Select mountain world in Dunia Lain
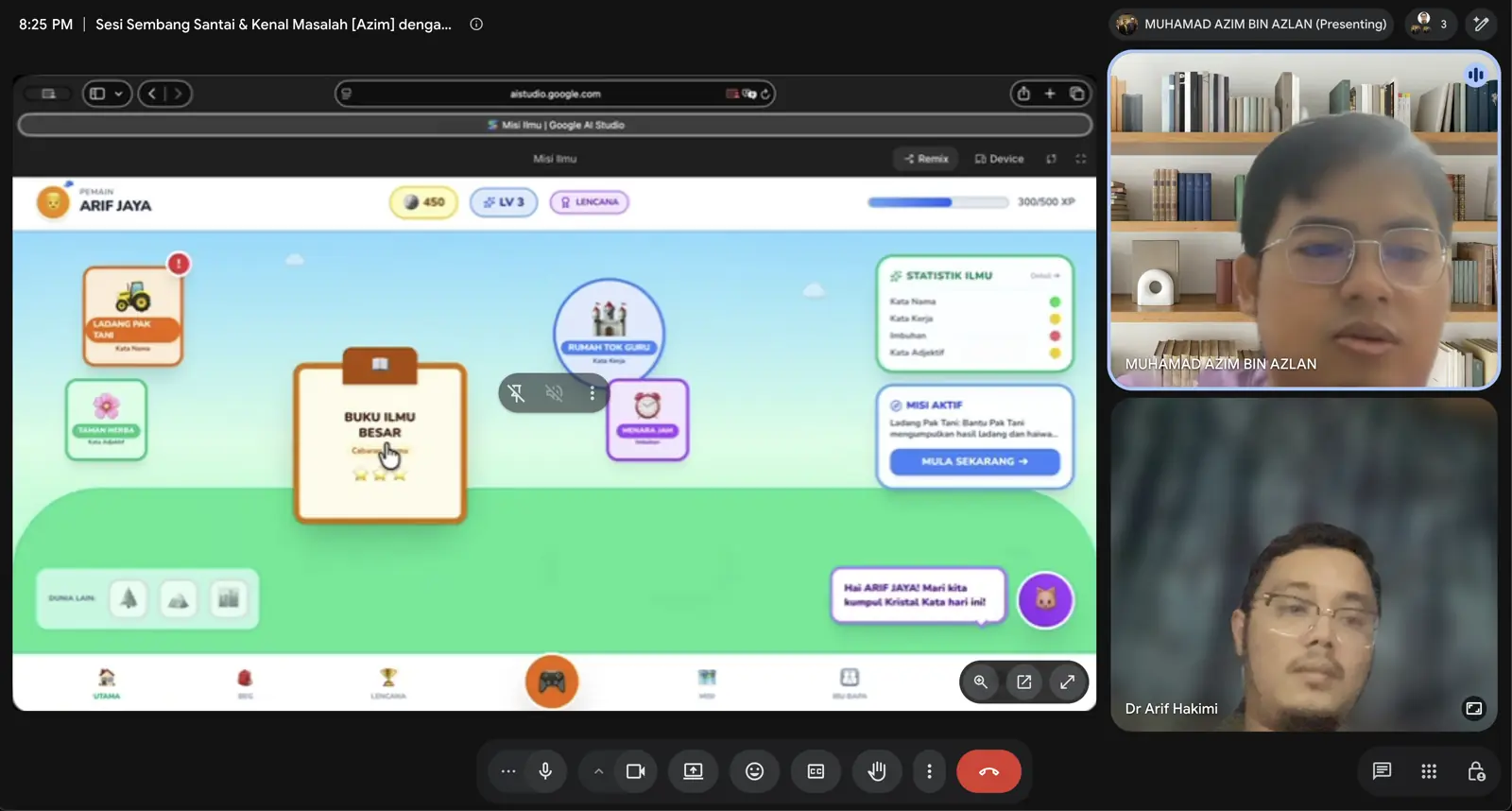Viewport: 1512px width, 811px height. [x=178, y=598]
